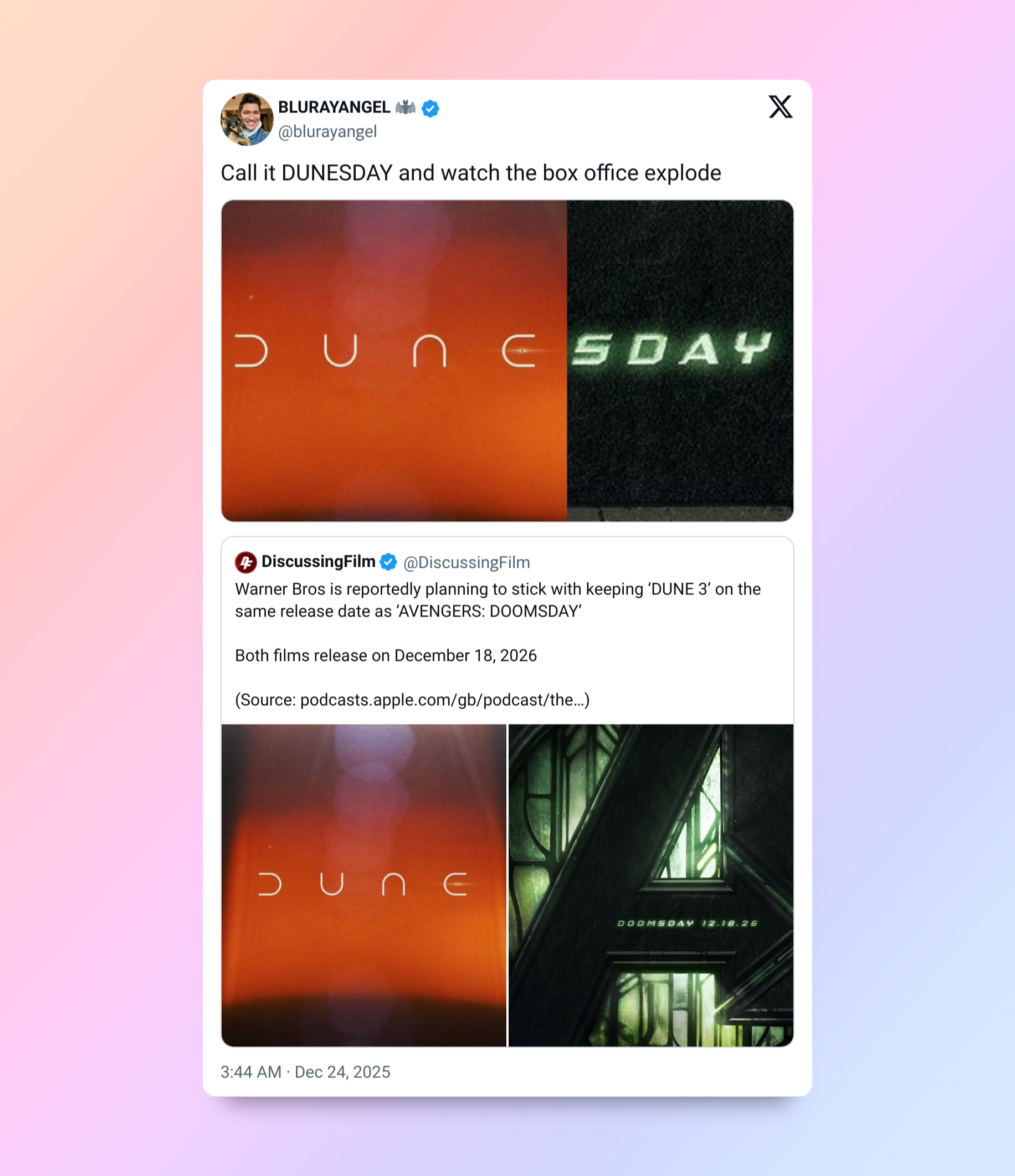
Task: Enlarge the DUNESDAY mashup image
Action: (x=507, y=361)
